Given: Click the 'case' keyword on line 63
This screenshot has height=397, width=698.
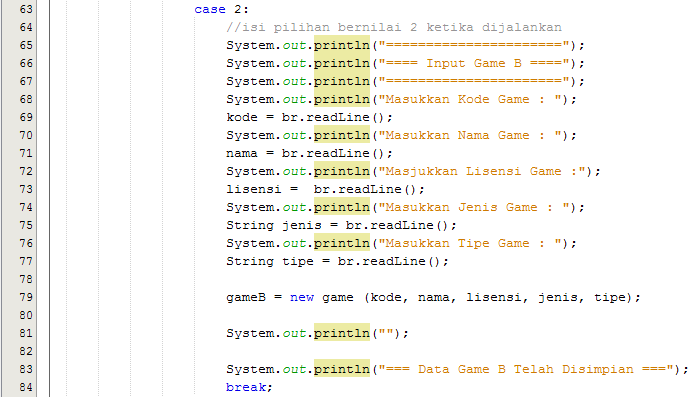Looking at the screenshot, I should click(210, 9).
